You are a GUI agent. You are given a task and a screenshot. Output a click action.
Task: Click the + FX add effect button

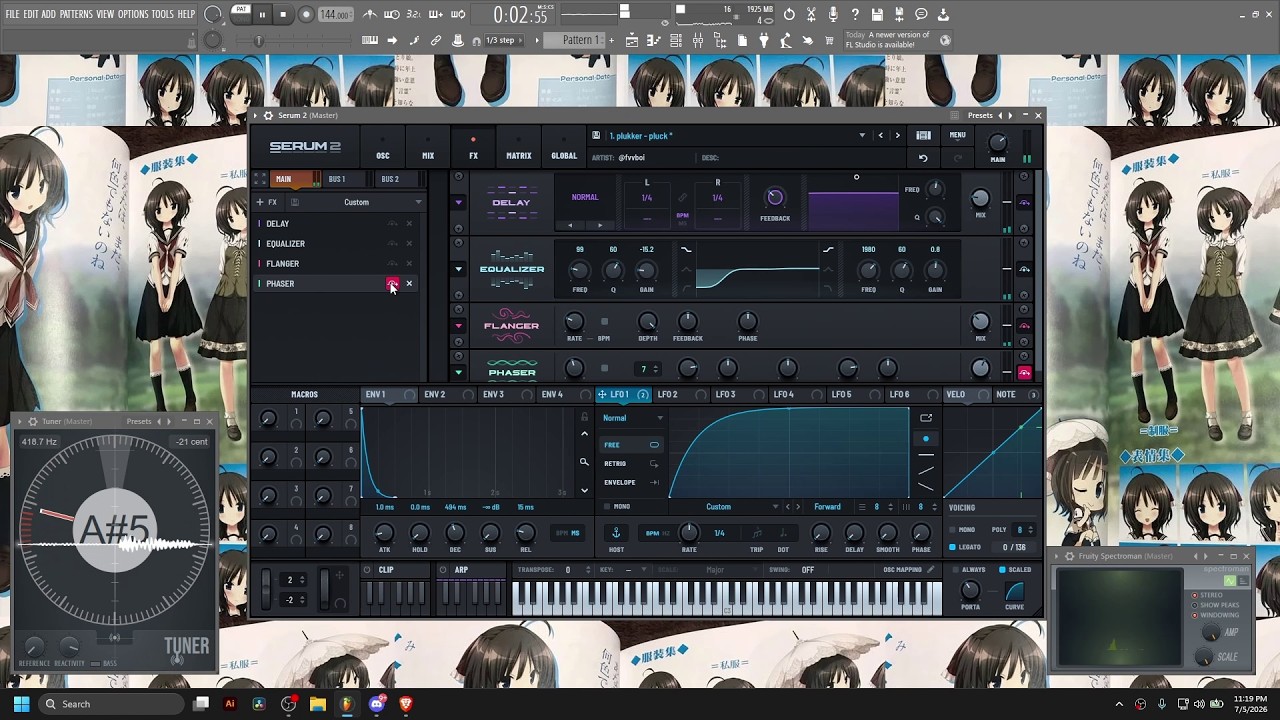(x=266, y=203)
